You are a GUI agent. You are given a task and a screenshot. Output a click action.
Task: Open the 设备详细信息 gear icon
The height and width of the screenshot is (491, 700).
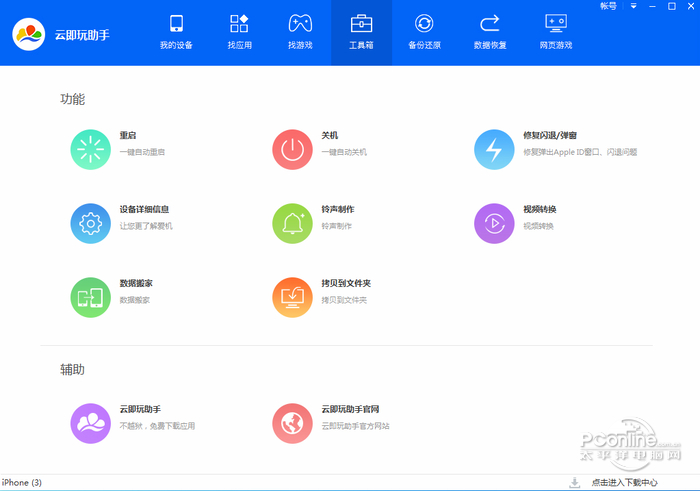(91, 224)
